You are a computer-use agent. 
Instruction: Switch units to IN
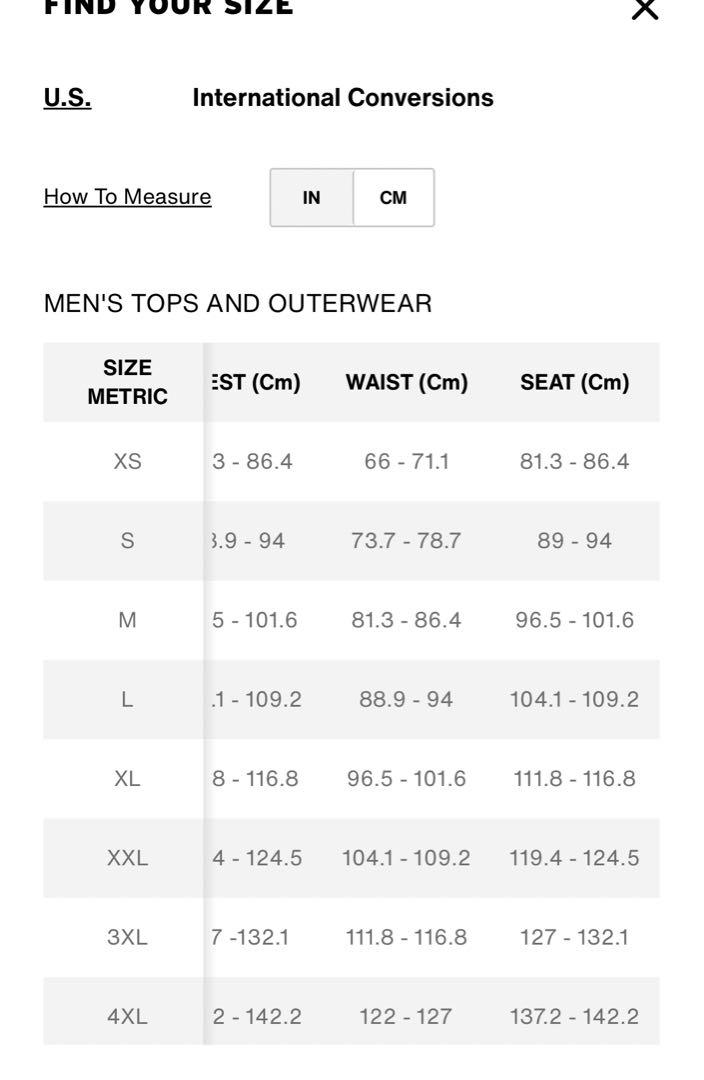tap(311, 198)
